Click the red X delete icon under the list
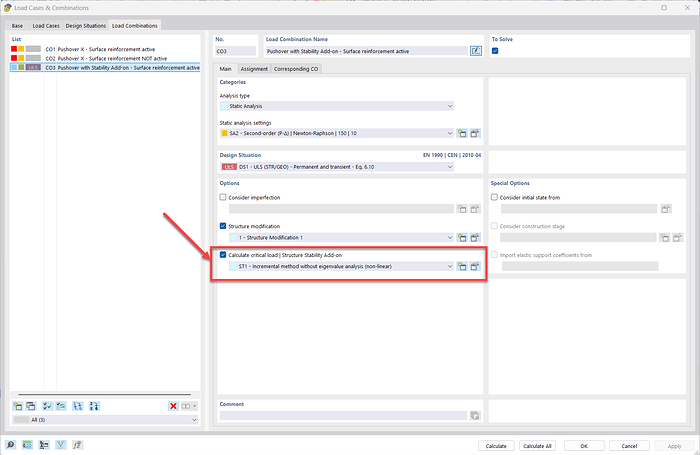This screenshot has width=700, height=455. 174,406
